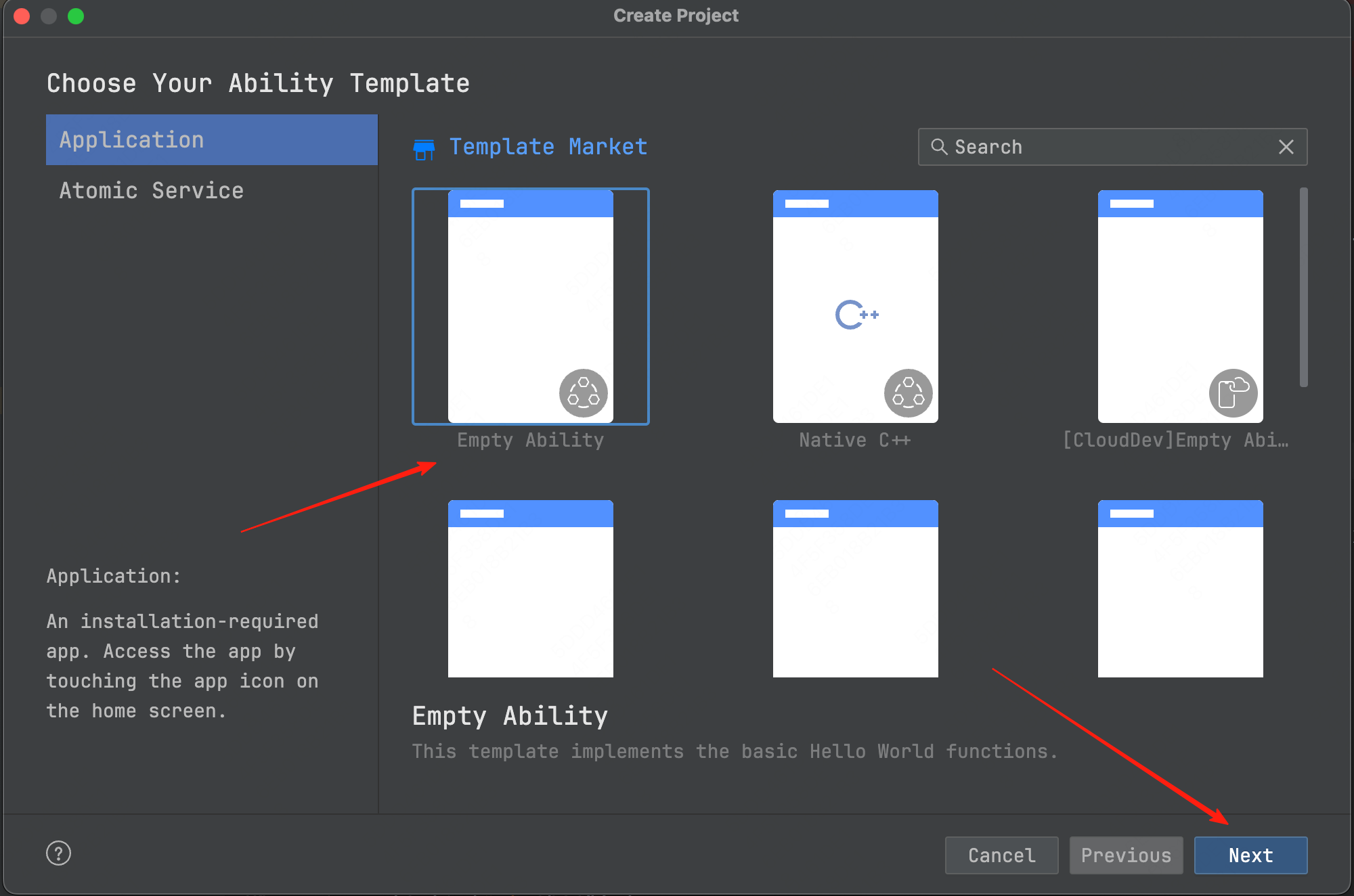Viewport: 1354px width, 896px height.
Task: Click cloud badge on CloudDev Empty Ability
Action: tap(1233, 393)
